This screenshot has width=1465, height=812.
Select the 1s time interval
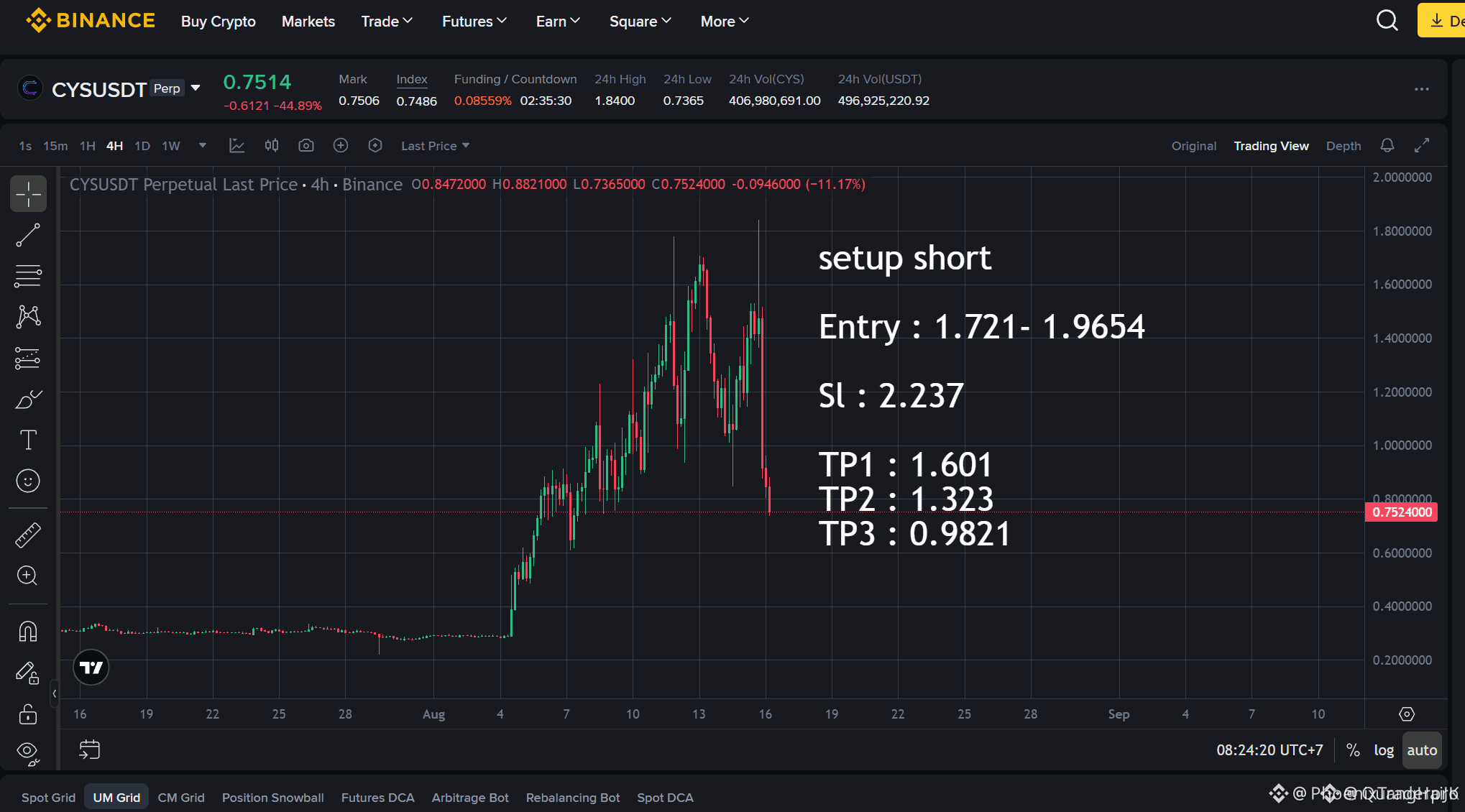tap(25, 146)
